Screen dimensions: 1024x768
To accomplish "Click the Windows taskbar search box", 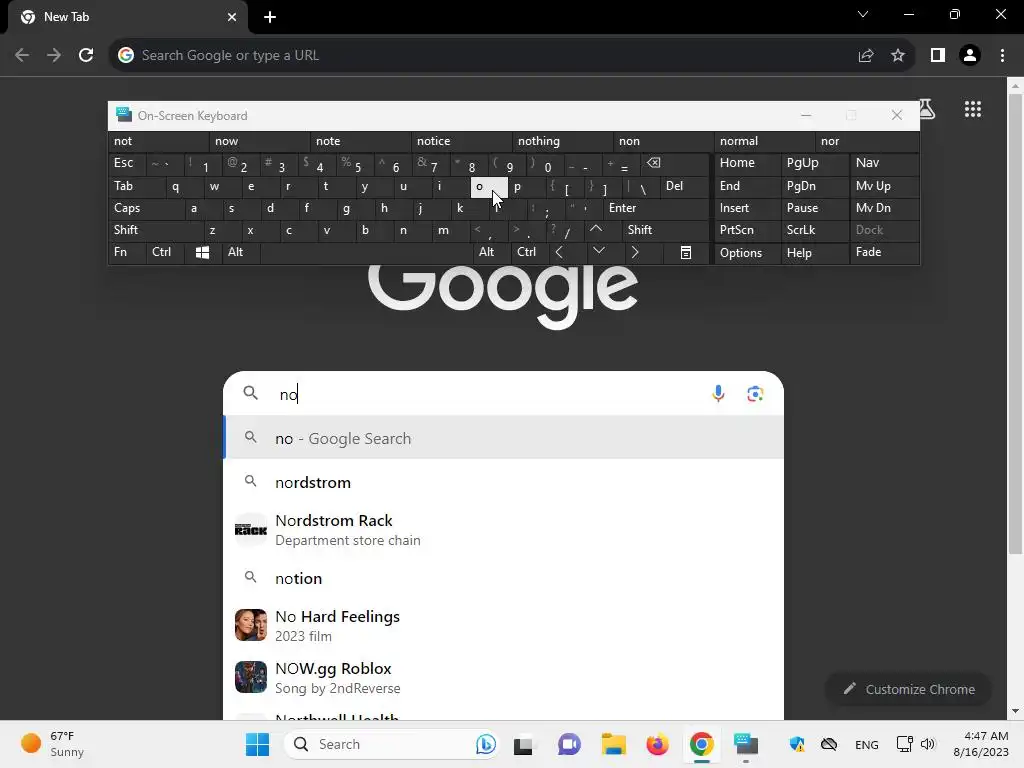I will click(x=391, y=744).
